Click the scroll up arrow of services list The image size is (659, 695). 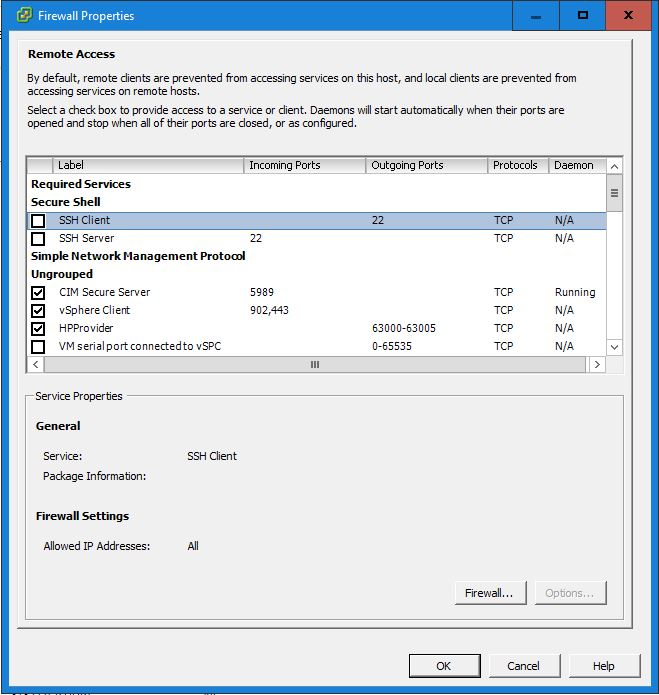614,166
